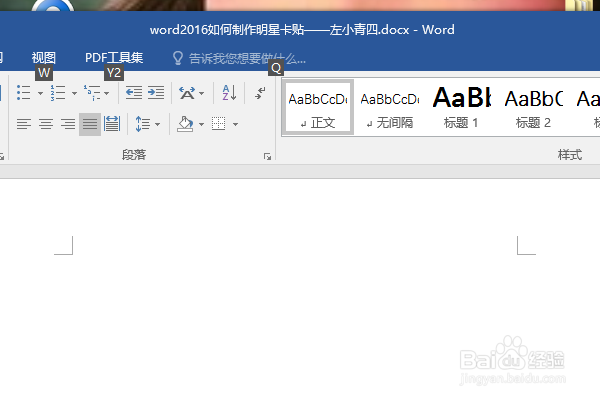Switch to the 视图 ribbon tab
This screenshot has width=600, height=400.
tap(44, 58)
